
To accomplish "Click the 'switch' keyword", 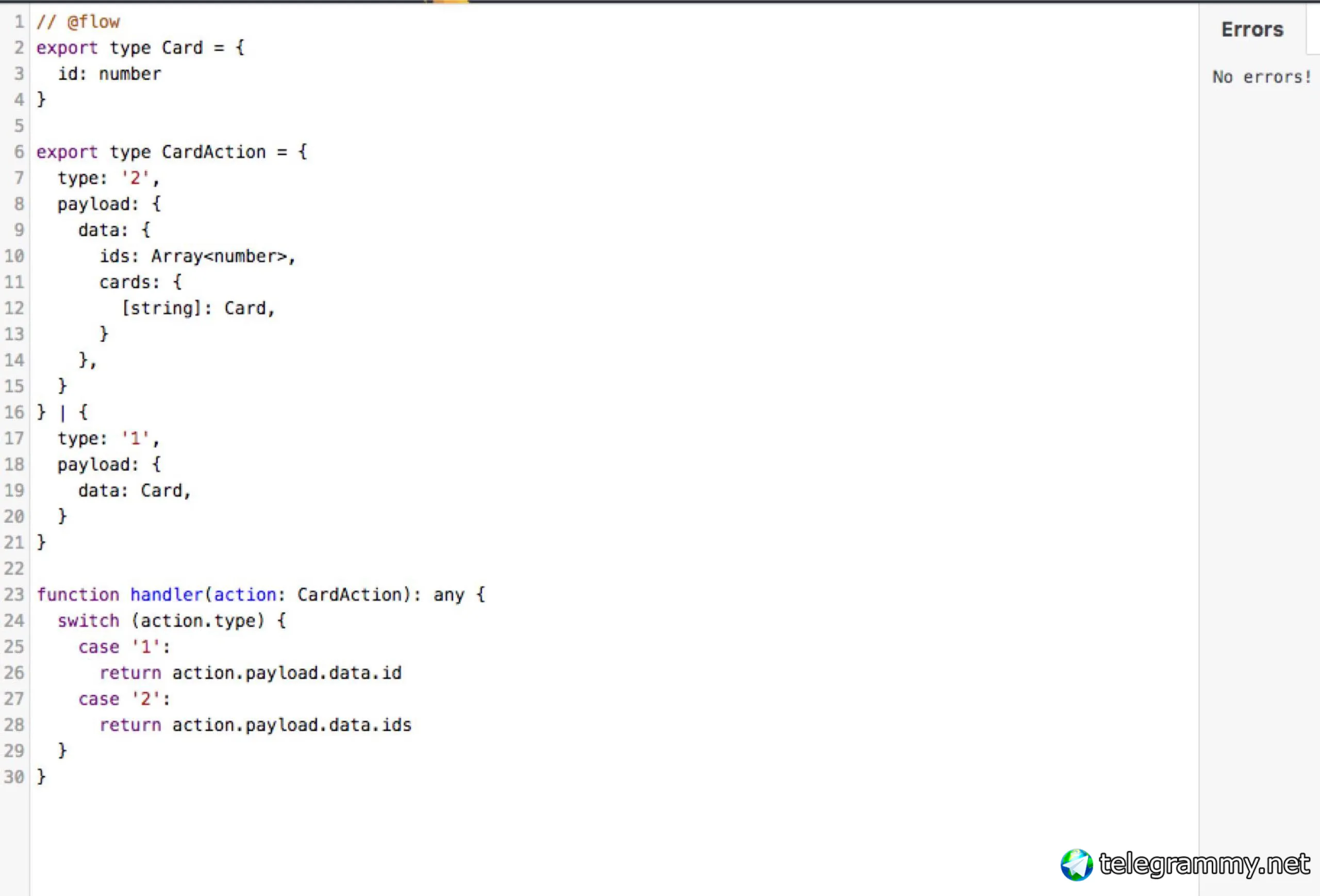I will click(89, 621).
